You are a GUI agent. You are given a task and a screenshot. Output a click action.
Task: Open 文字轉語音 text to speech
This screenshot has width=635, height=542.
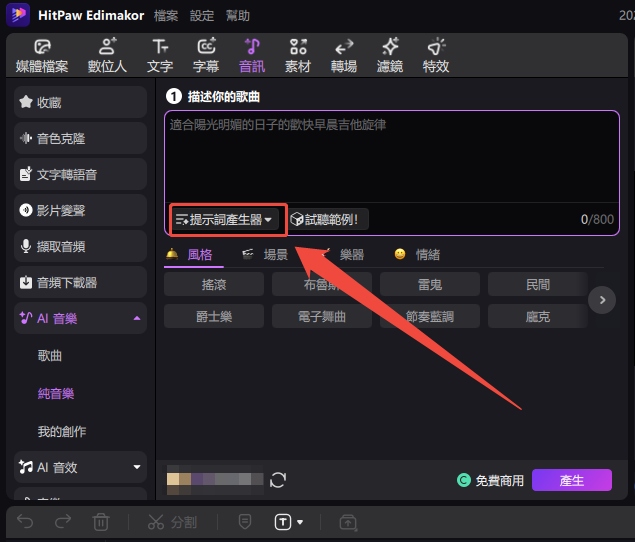[x=80, y=175]
